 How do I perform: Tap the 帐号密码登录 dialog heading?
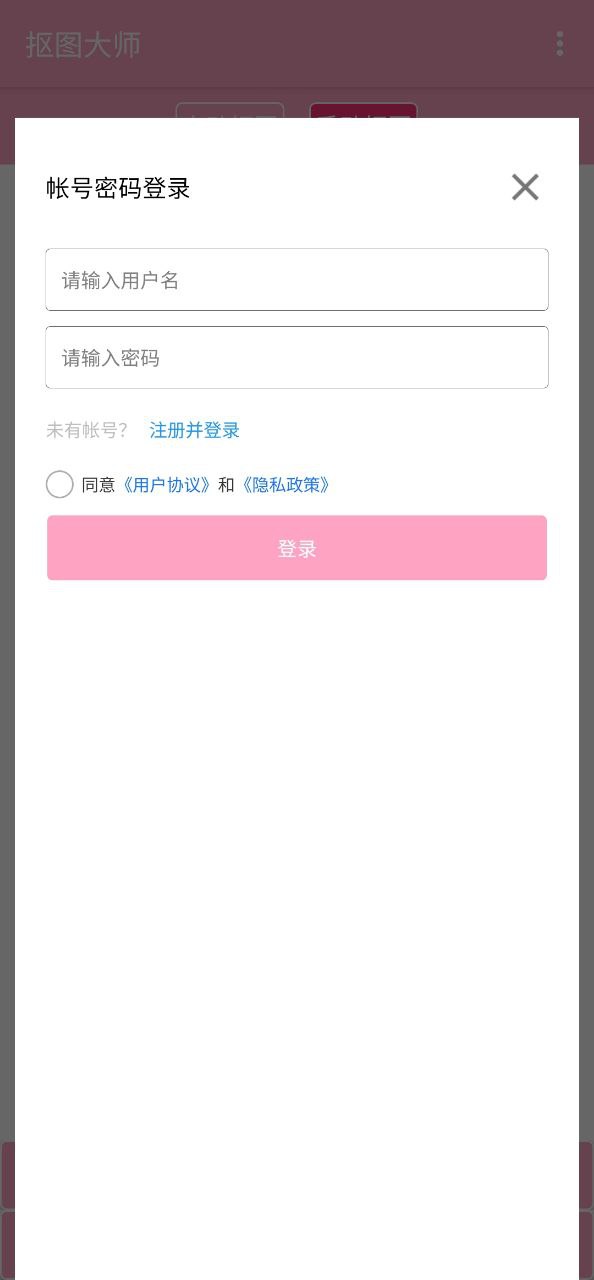(118, 188)
